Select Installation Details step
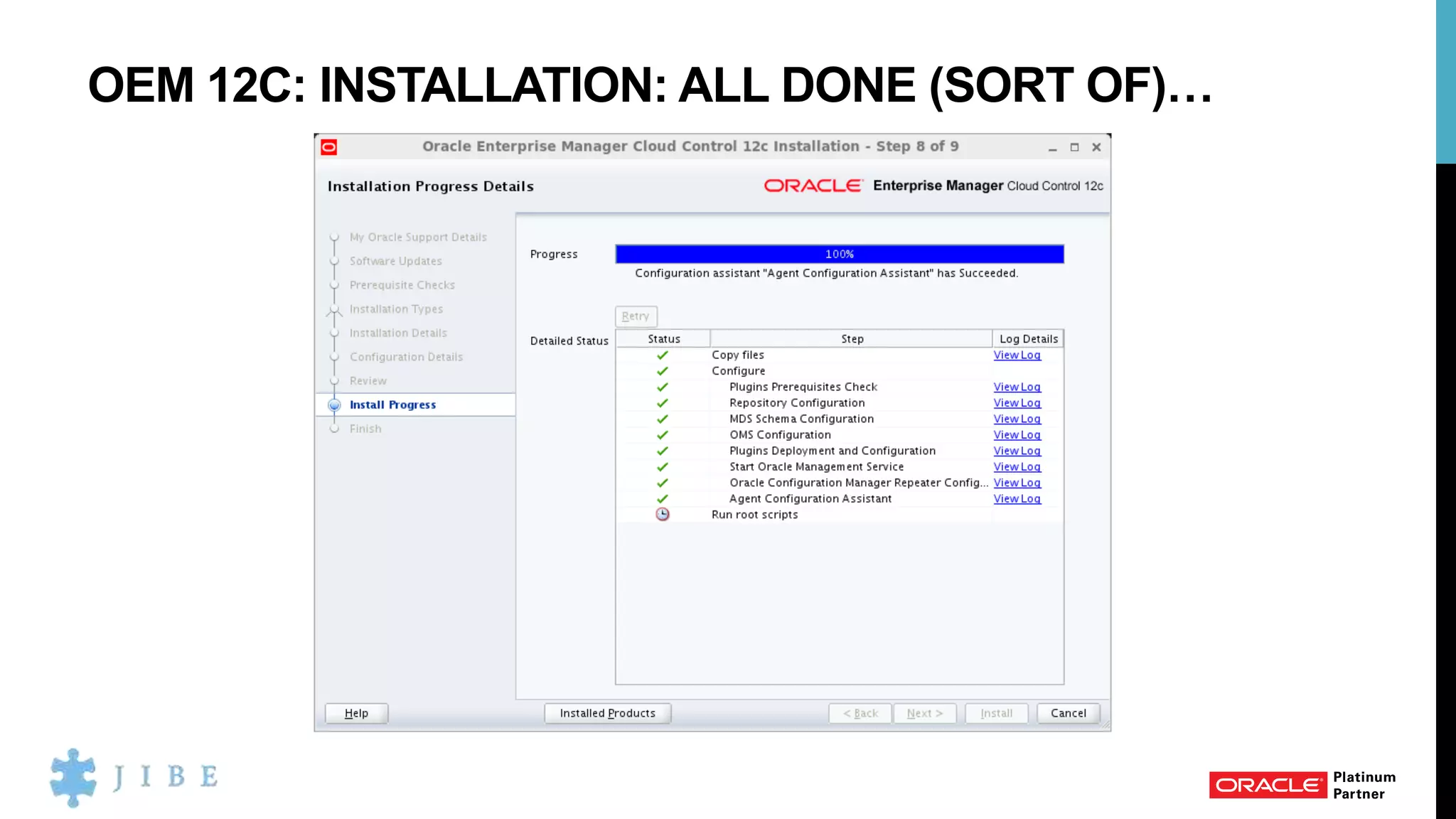Image resolution: width=1456 pixels, height=819 pixels. tap(398, 333)
